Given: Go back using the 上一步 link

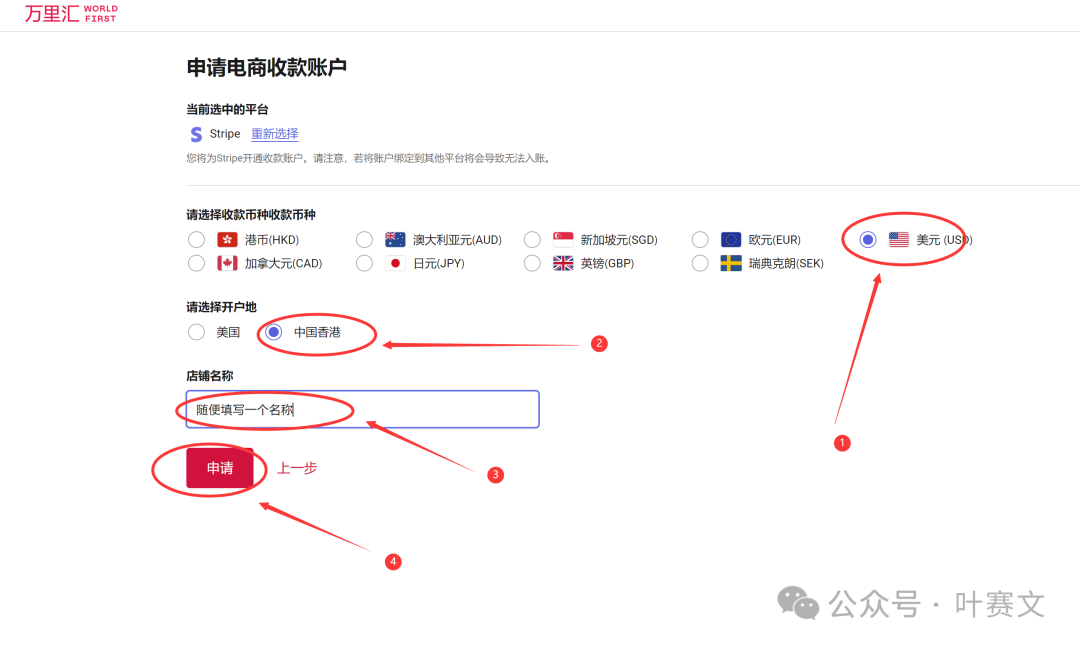Looking at the screenshot, I should pos(297,468).
